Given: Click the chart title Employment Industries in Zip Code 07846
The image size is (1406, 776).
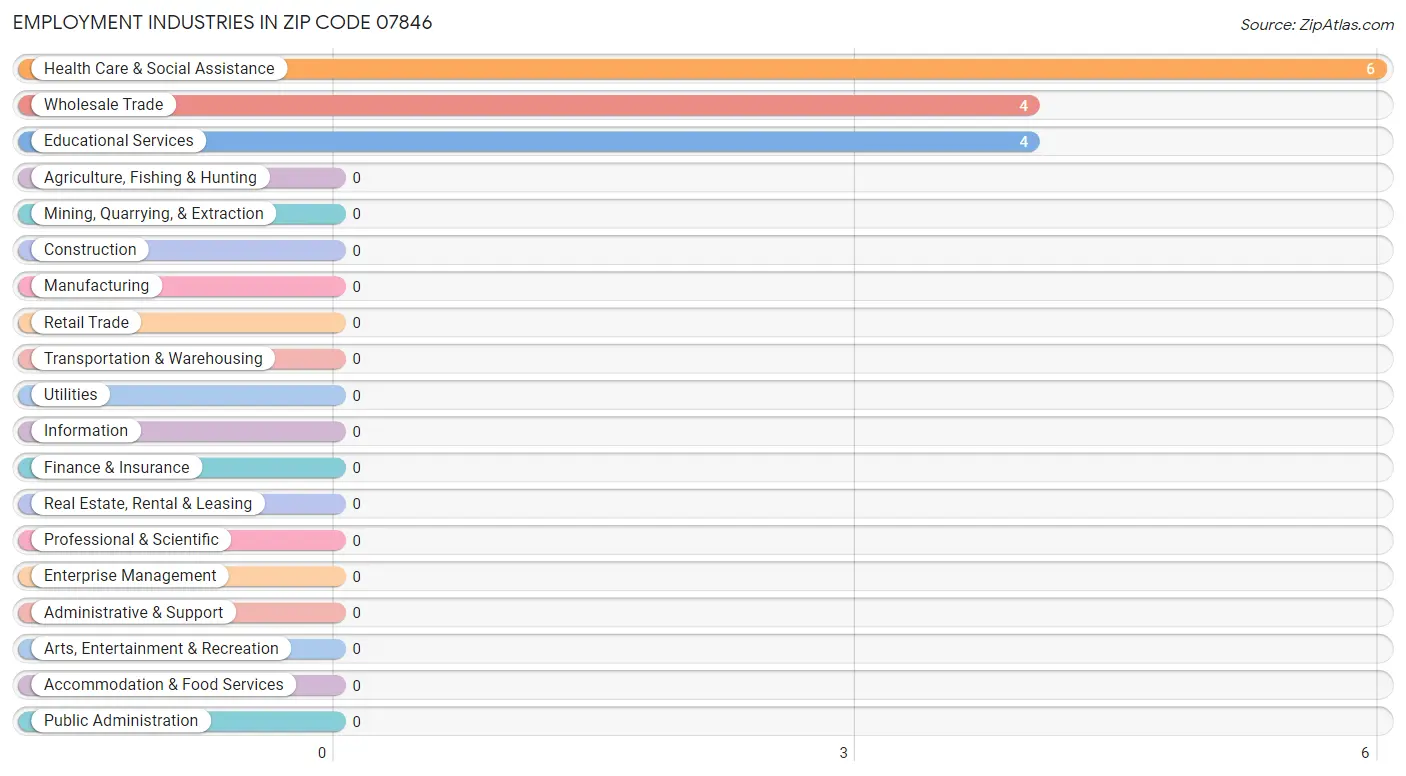Looking at the screenshot, I should point(223,22).
